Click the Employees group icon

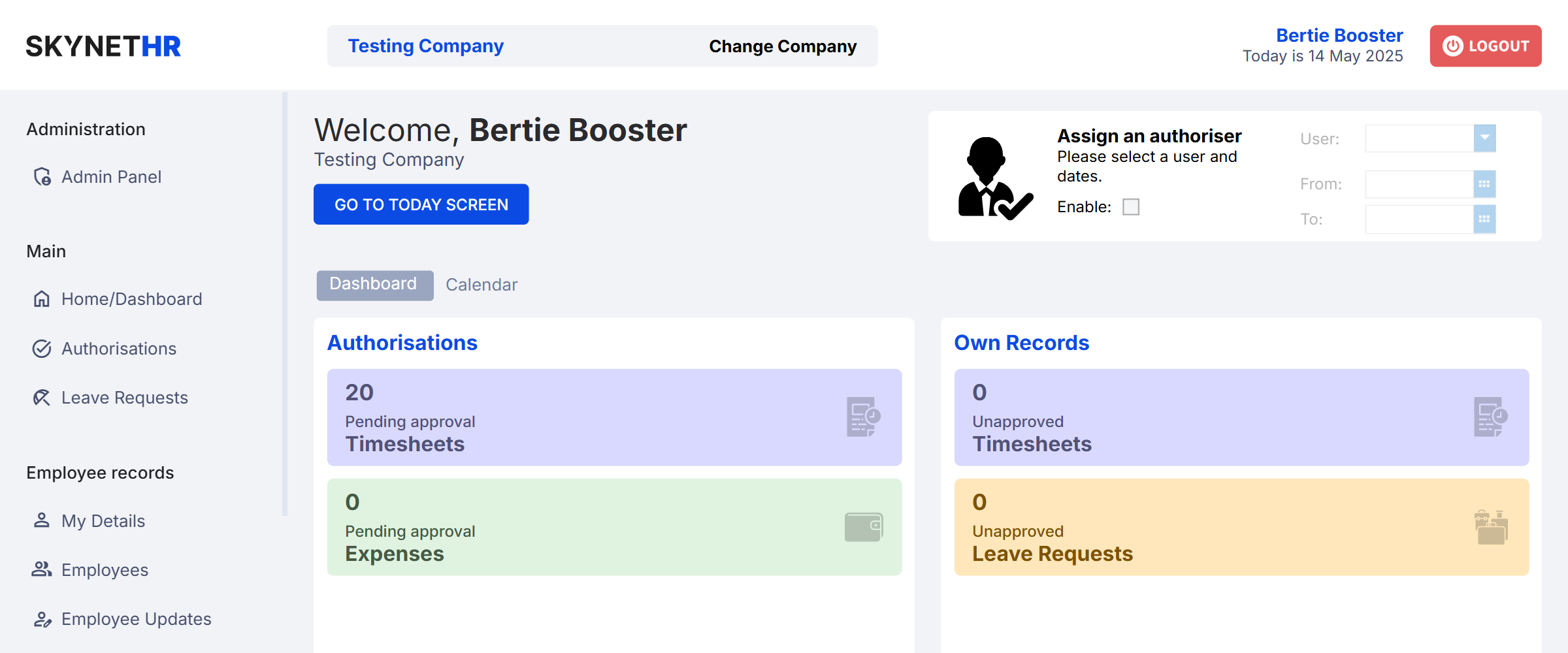click(x=42, y=569)
